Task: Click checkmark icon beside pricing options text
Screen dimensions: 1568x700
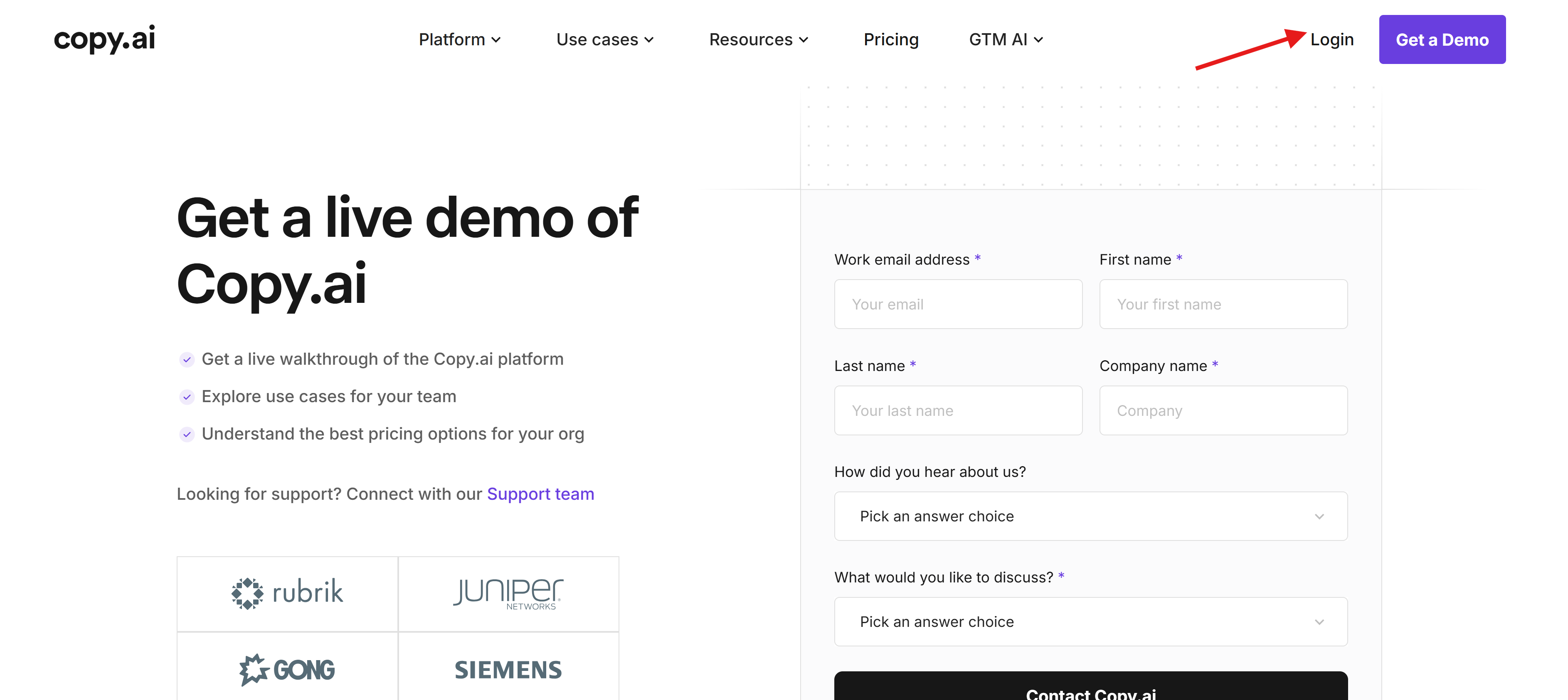Action: click(x=187, y=434)
